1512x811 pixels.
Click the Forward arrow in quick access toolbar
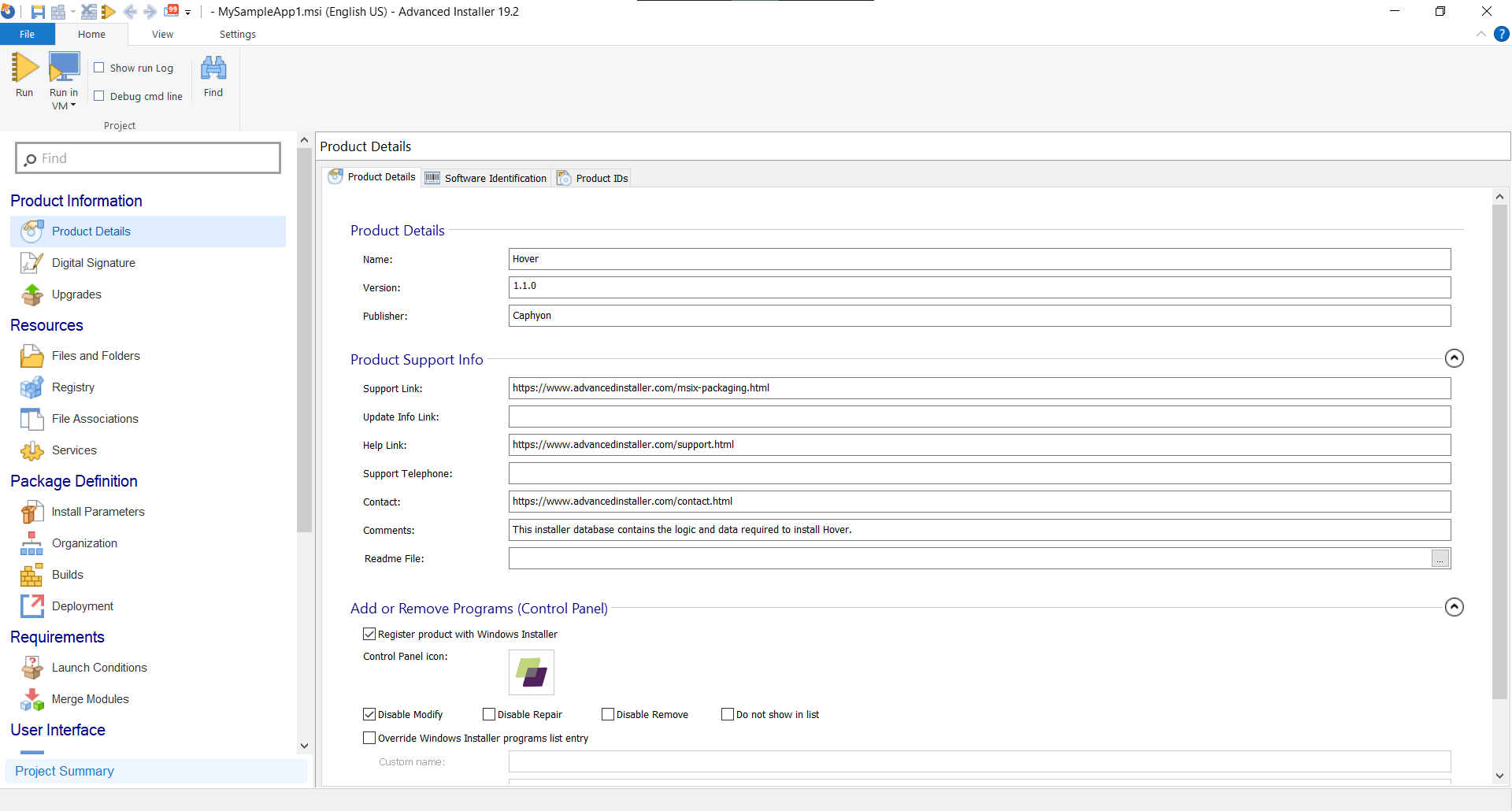[150, 12]
